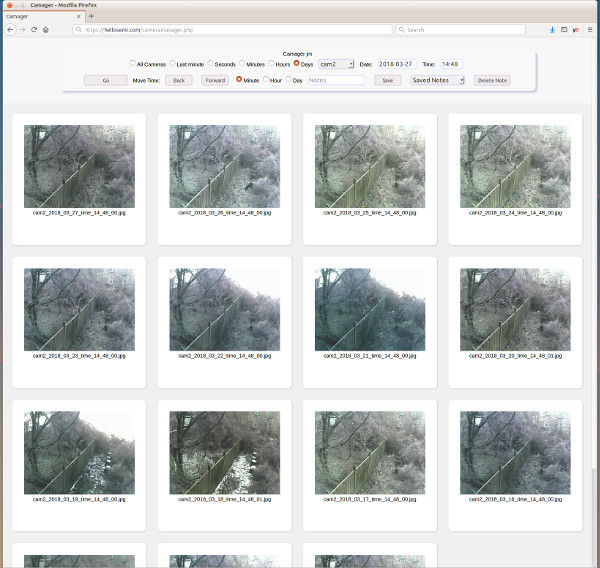Viewport: 600px width, 568px height.
Task: Select the Last minute radio button
Action: (x=172, y=63)
